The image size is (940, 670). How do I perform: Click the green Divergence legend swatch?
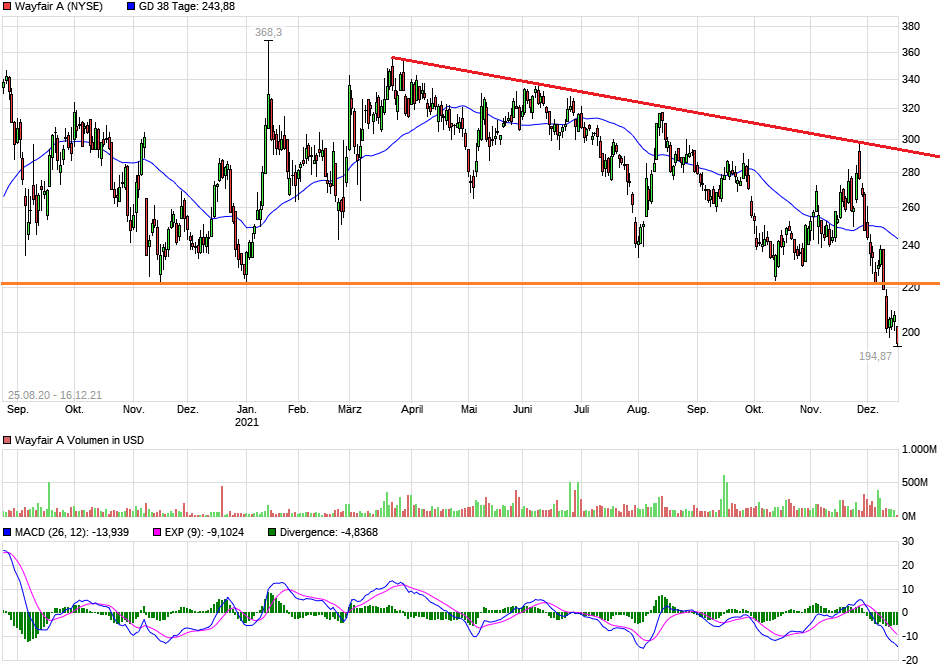click(x=272, y=532)
